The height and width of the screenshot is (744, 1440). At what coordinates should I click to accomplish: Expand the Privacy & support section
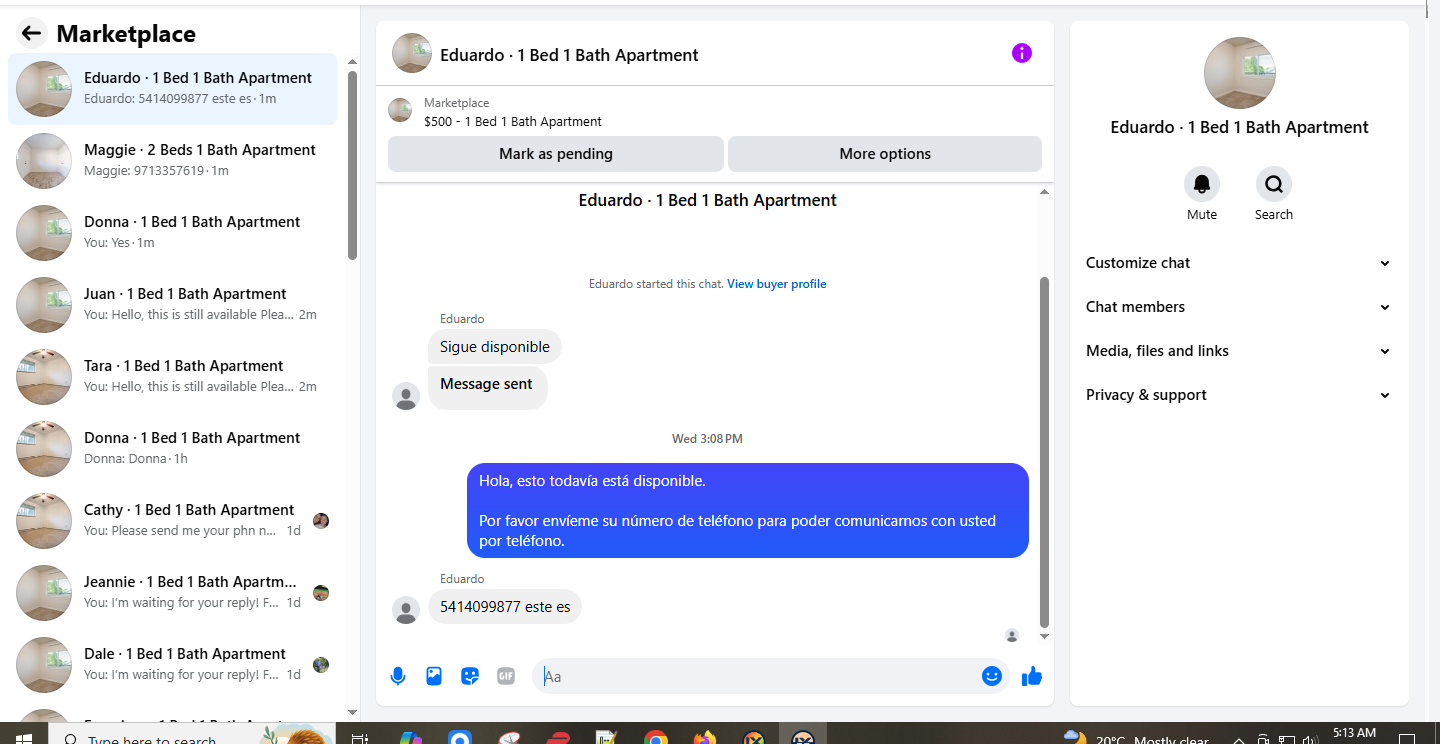[1239, 395]
